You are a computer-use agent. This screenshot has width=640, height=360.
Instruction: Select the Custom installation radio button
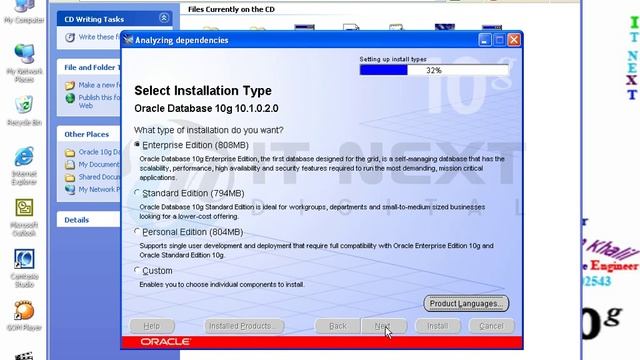coord(137,270)
